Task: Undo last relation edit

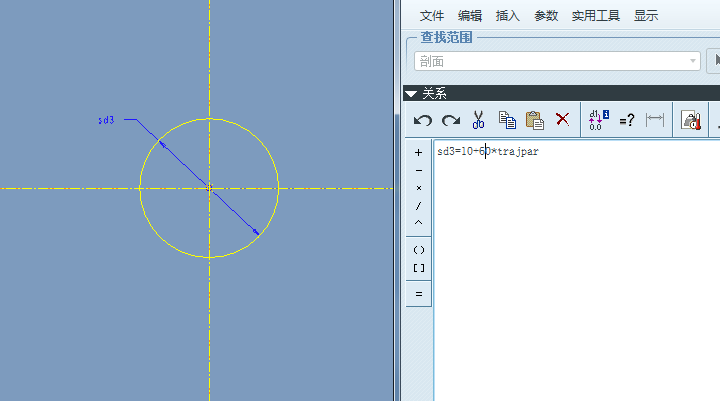Action: click(422, 120)
